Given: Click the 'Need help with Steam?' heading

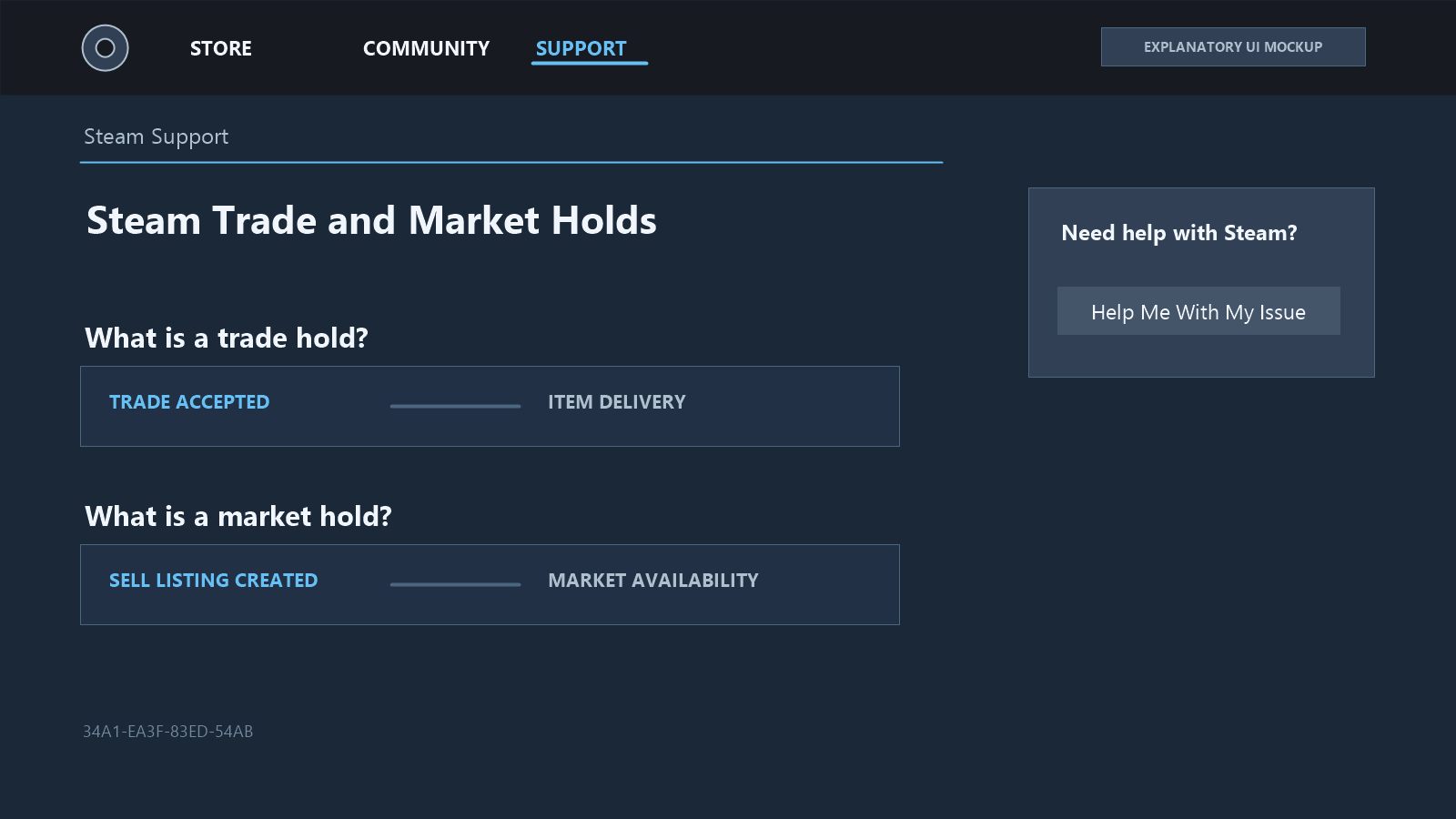Looking at the screenshot, I should point(1179,233).
